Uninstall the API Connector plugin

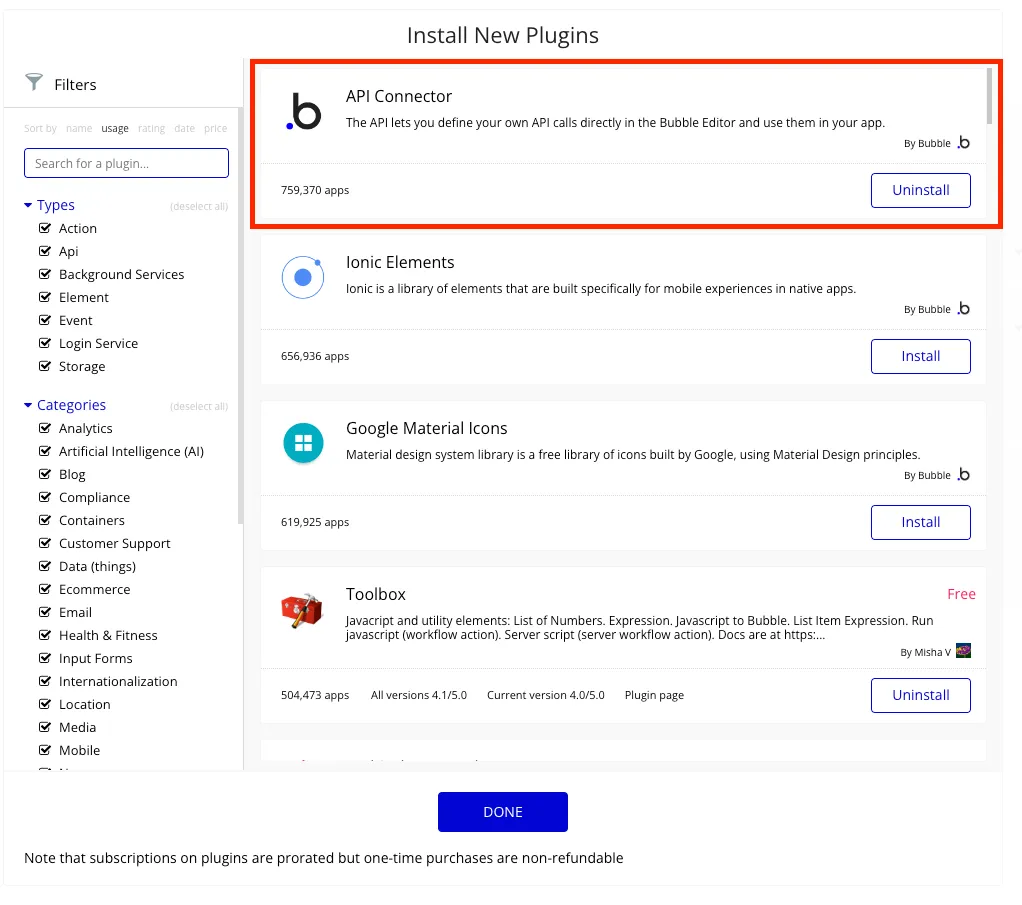click(x=920, y=190)
